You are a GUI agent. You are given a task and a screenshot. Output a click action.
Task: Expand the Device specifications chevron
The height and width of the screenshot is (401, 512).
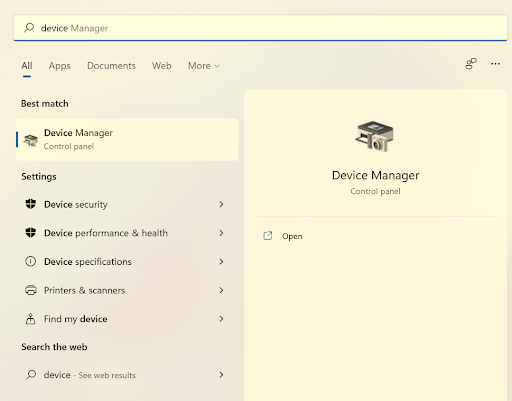[221, 261]
